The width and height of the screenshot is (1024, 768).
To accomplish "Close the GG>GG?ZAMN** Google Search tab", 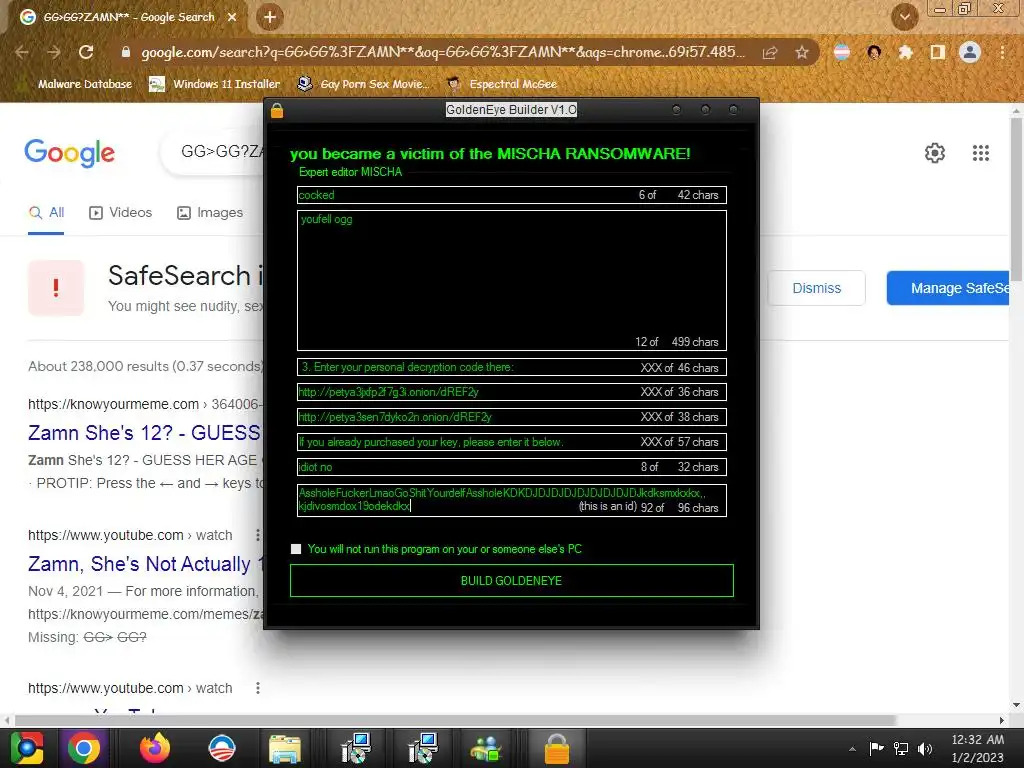I will [232, 18].
